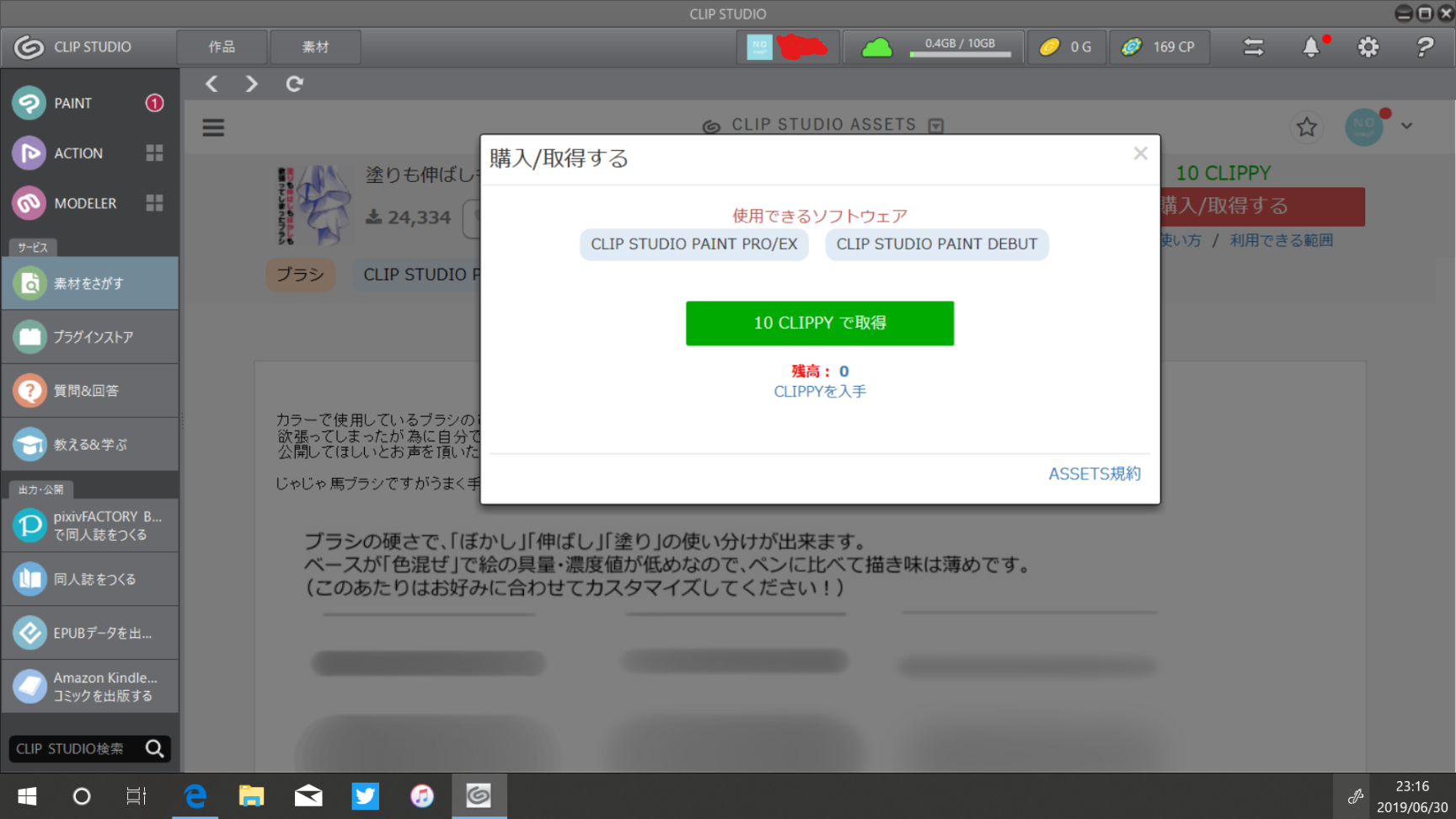
Task: Open Task View in taskbar
Action: point(136,796)
